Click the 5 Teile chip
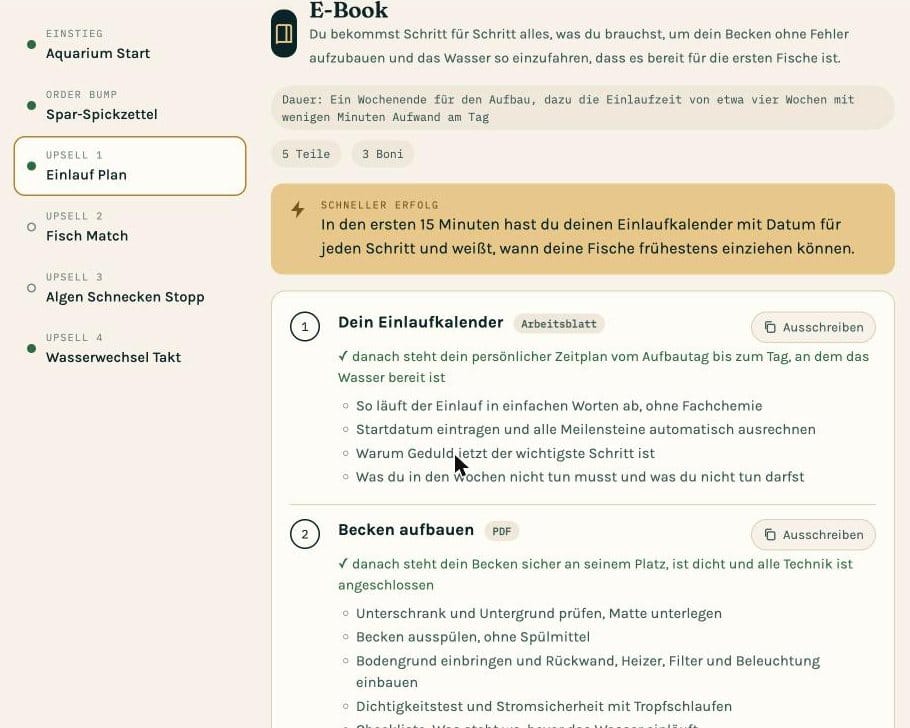The height and width of the screenshot is (728, 910). click(306, 154)
